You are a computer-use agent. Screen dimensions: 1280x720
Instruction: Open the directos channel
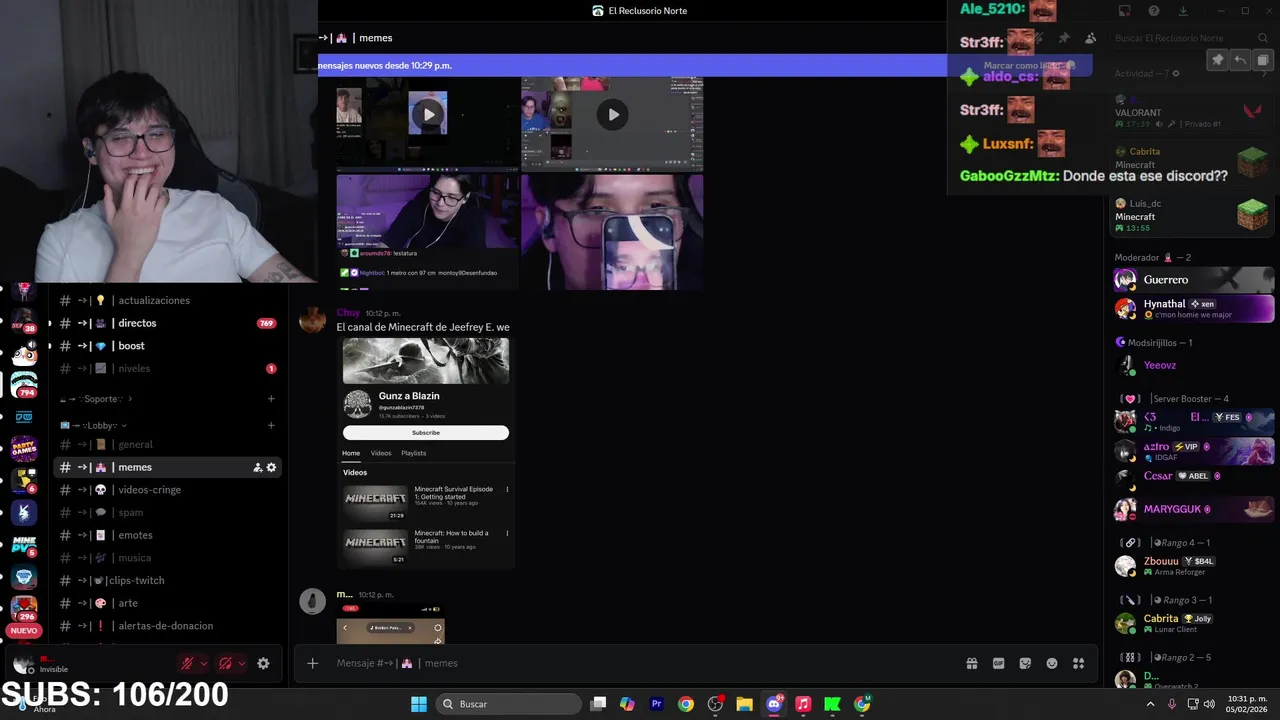(x=167, y=323)
